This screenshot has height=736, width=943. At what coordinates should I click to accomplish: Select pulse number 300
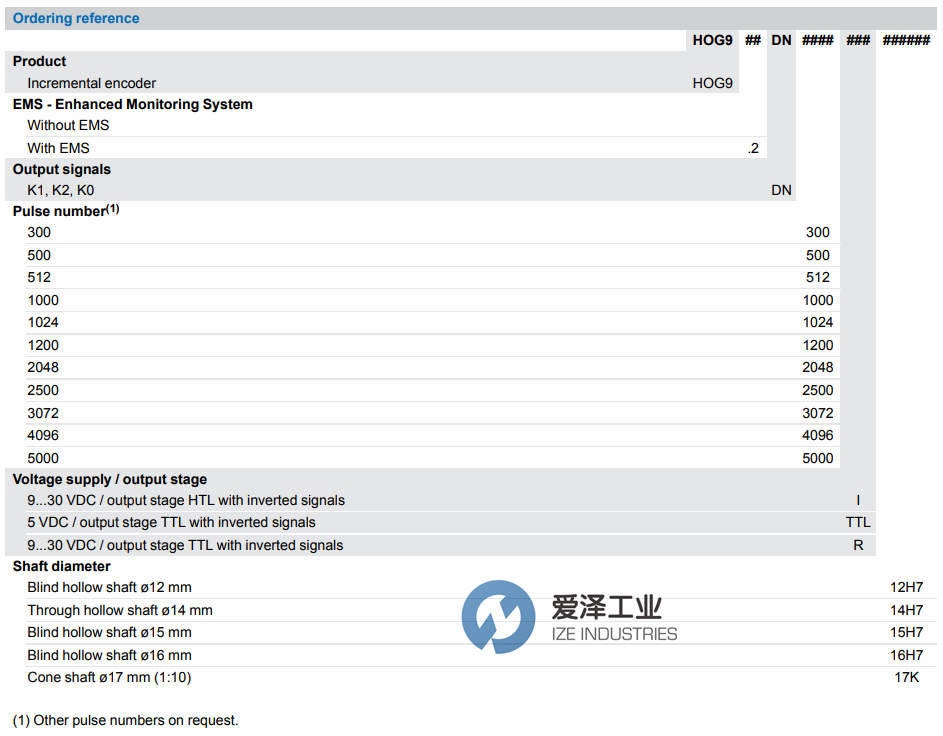(x=37, y=232)
